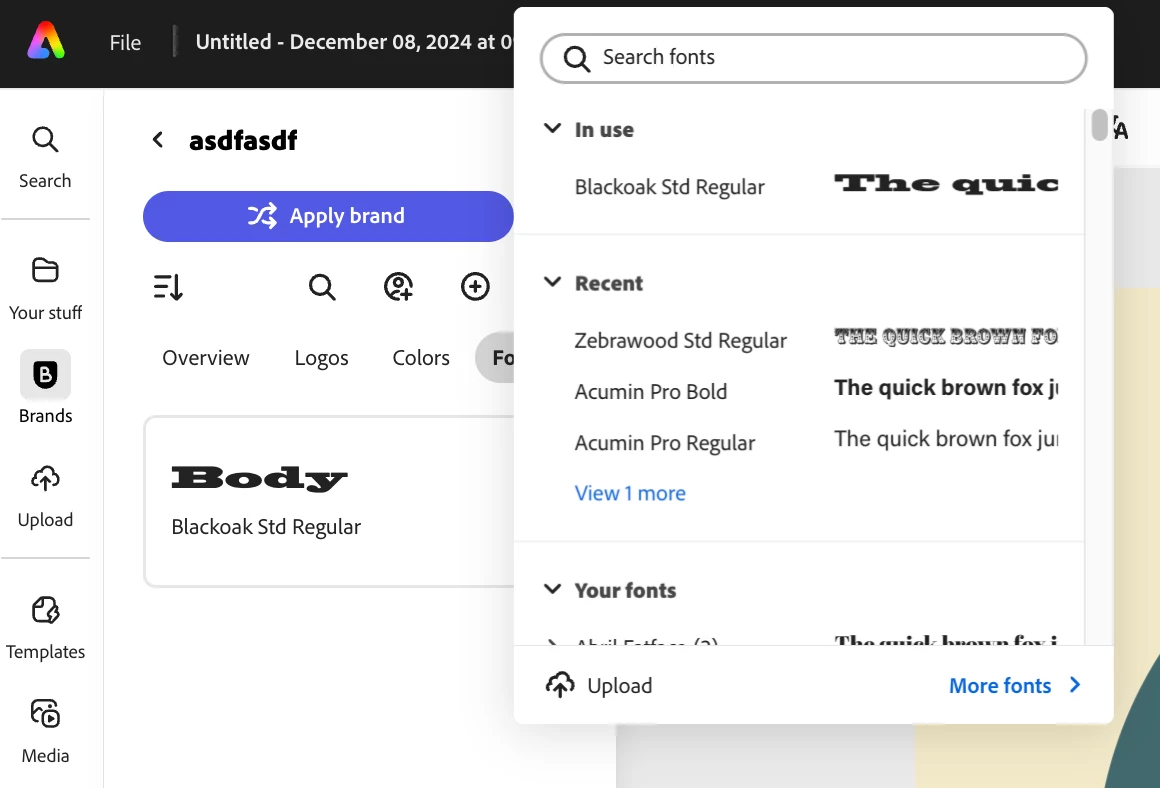Click the magnifier icon in font search
The image size is (1160, 788).
(x=576, y=58)
